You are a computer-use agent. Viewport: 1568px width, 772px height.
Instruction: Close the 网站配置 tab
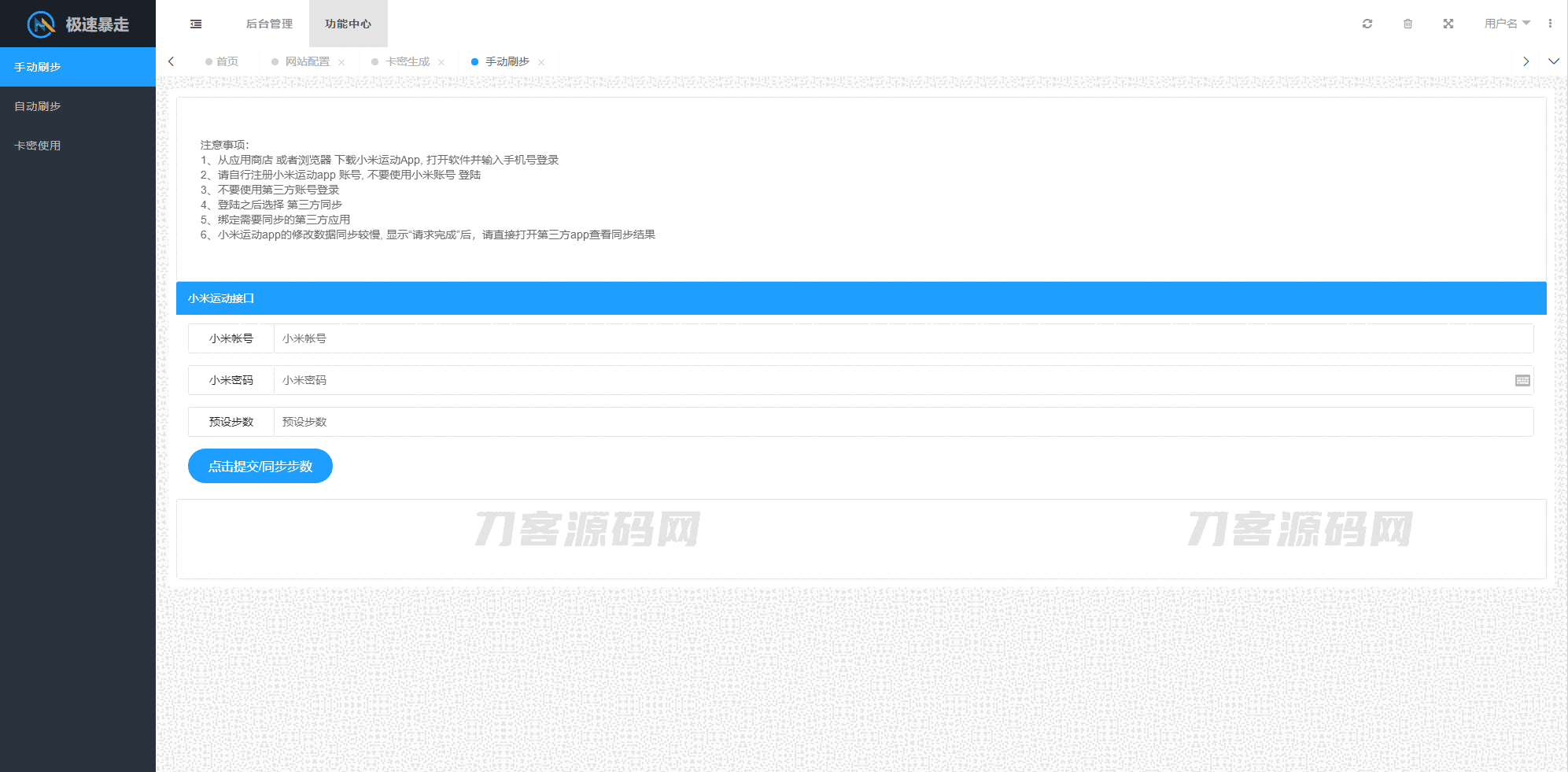coord(341,62)
